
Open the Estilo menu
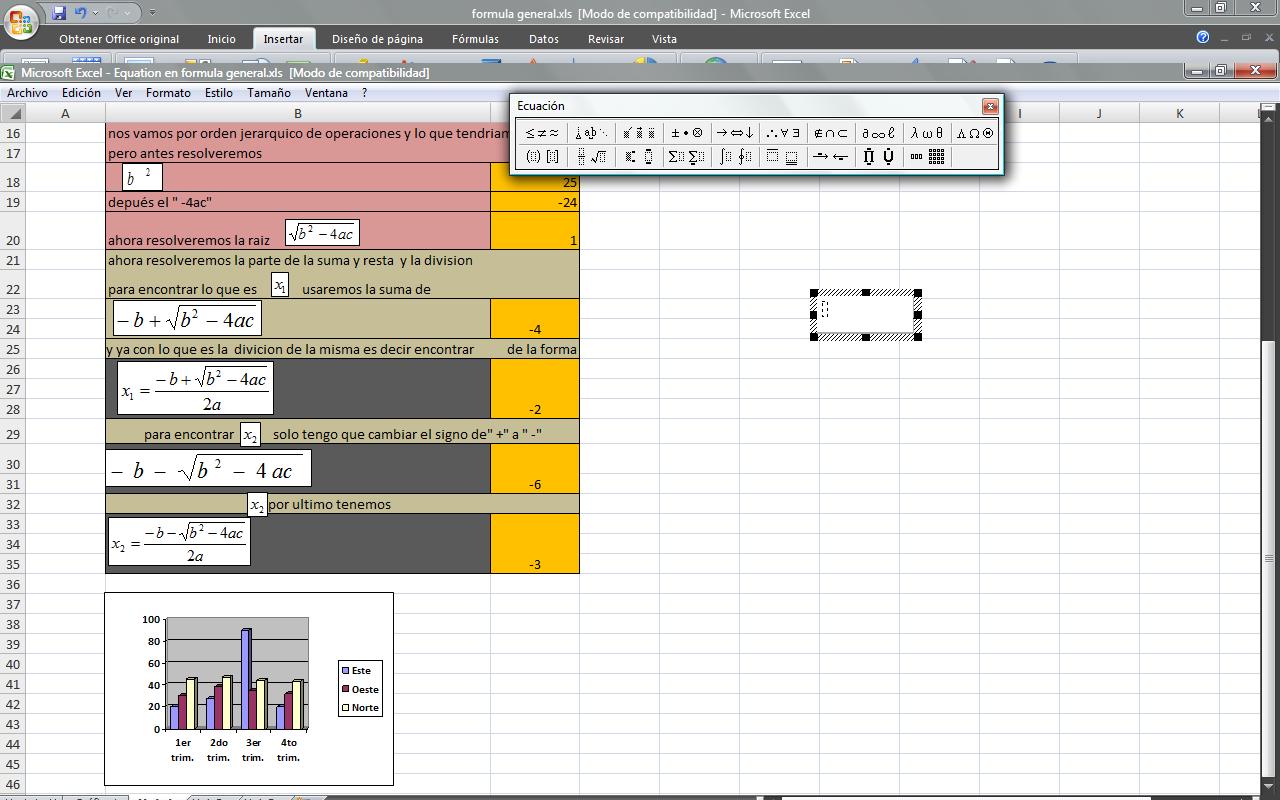click(x=218, y=93)
